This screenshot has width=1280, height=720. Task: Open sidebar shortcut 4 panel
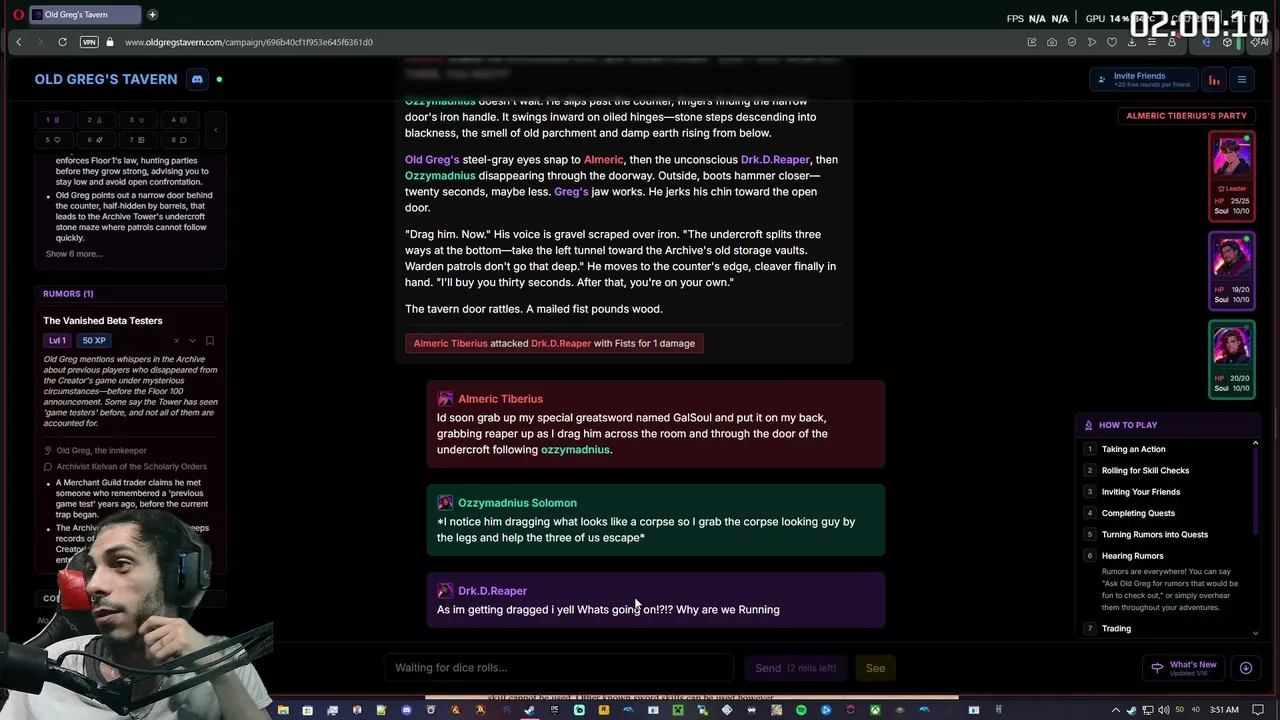coord(178,120)
